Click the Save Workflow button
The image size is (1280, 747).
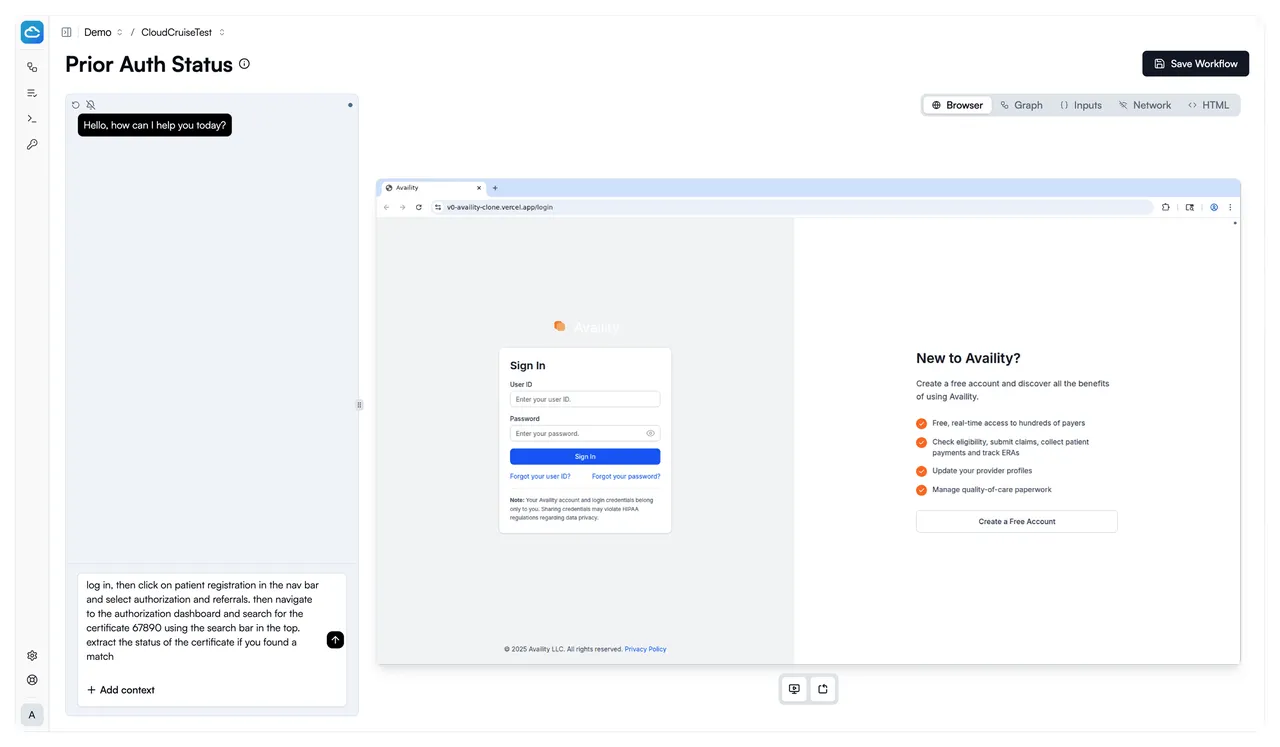point(1195,63)
